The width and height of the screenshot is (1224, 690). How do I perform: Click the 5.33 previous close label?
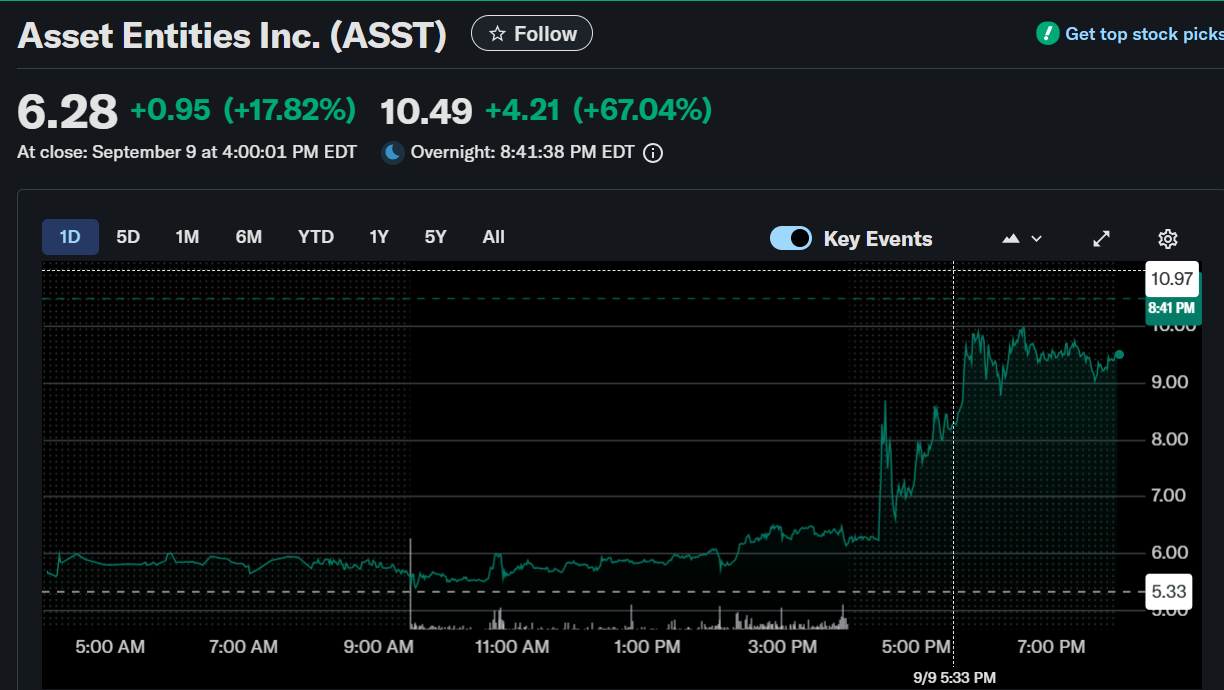click(1169, 592)
